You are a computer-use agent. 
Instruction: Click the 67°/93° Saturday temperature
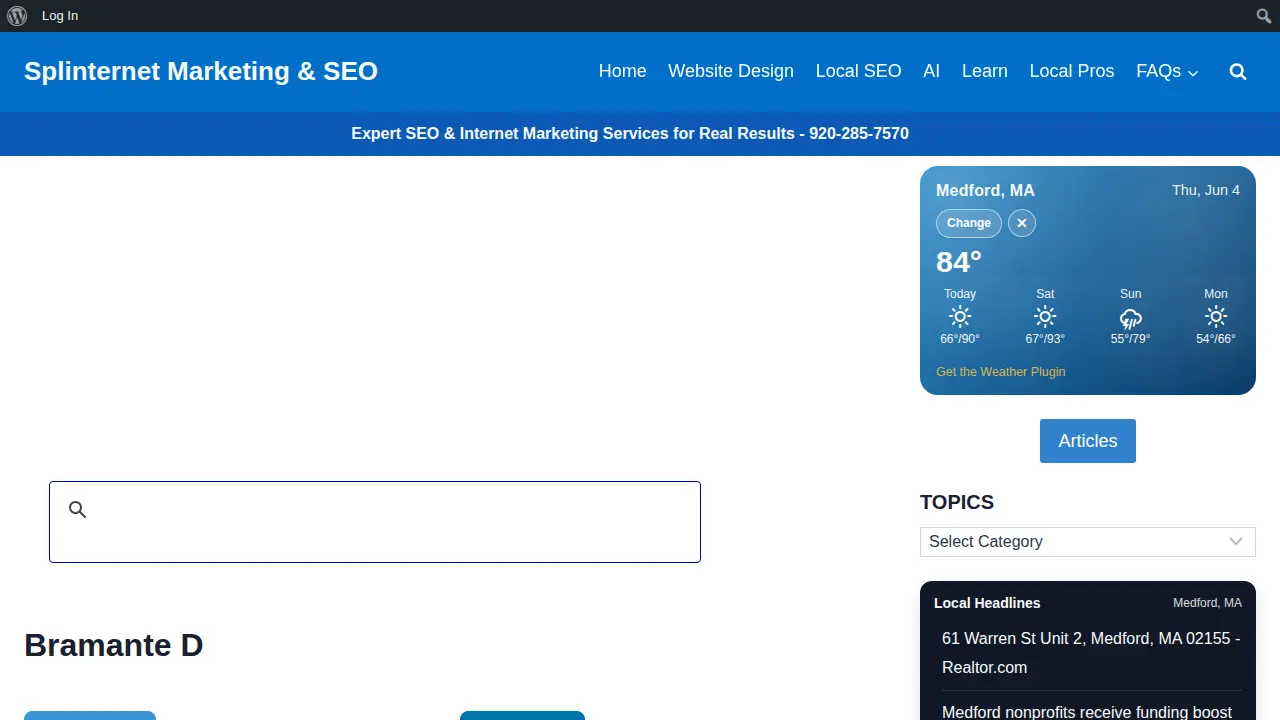click(x=1045, y=339)
